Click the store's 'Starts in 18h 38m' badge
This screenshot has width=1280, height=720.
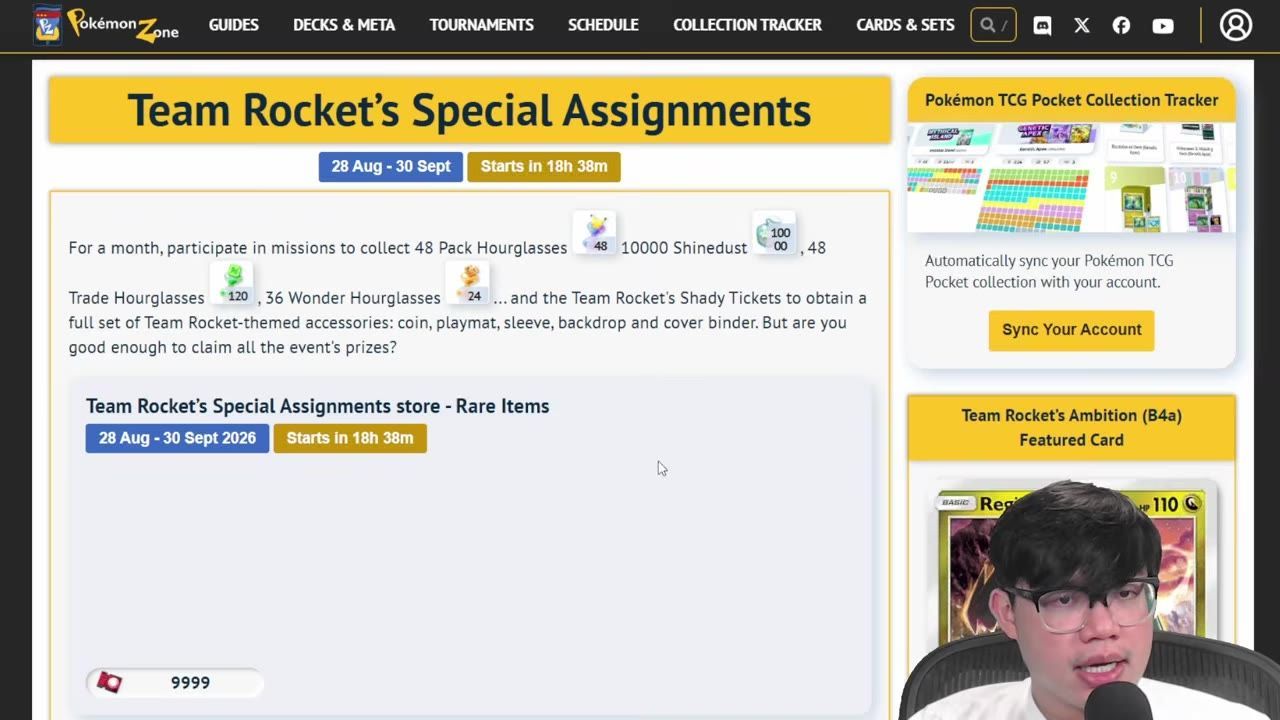350,438
